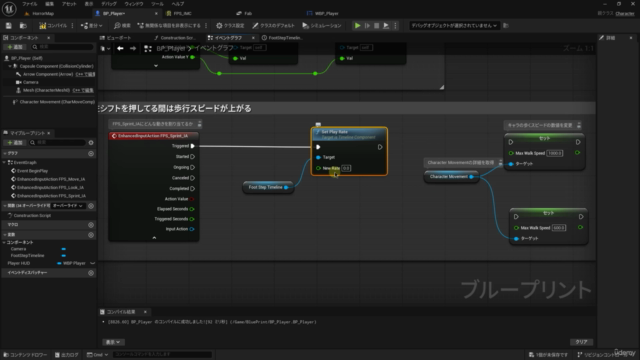Save the current blueprint asset

[9, 25]
